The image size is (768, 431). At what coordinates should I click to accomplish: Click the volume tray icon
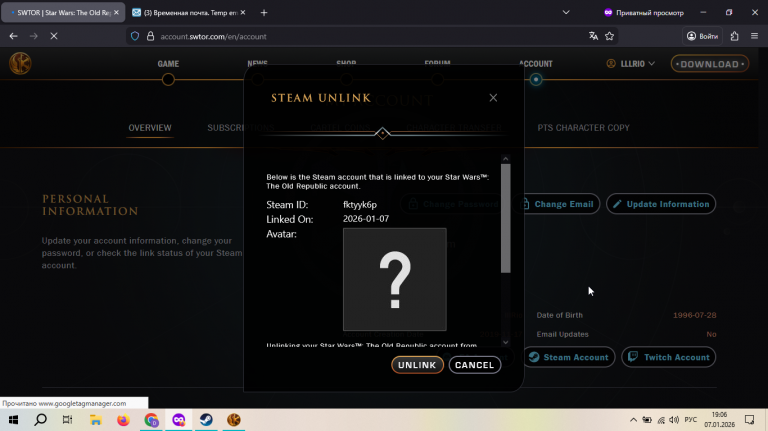674,420
